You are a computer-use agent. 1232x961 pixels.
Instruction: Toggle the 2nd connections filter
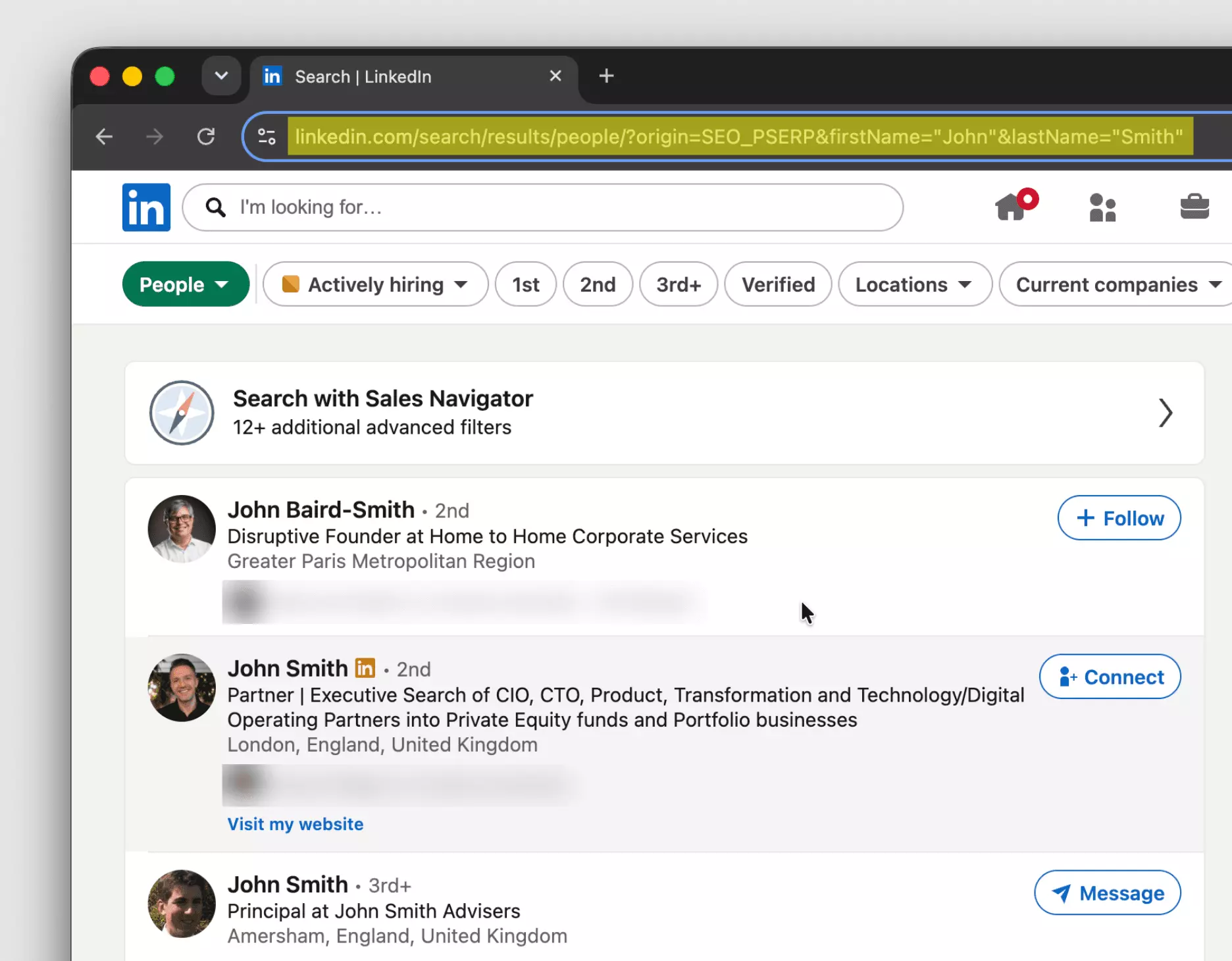[598, 284]
